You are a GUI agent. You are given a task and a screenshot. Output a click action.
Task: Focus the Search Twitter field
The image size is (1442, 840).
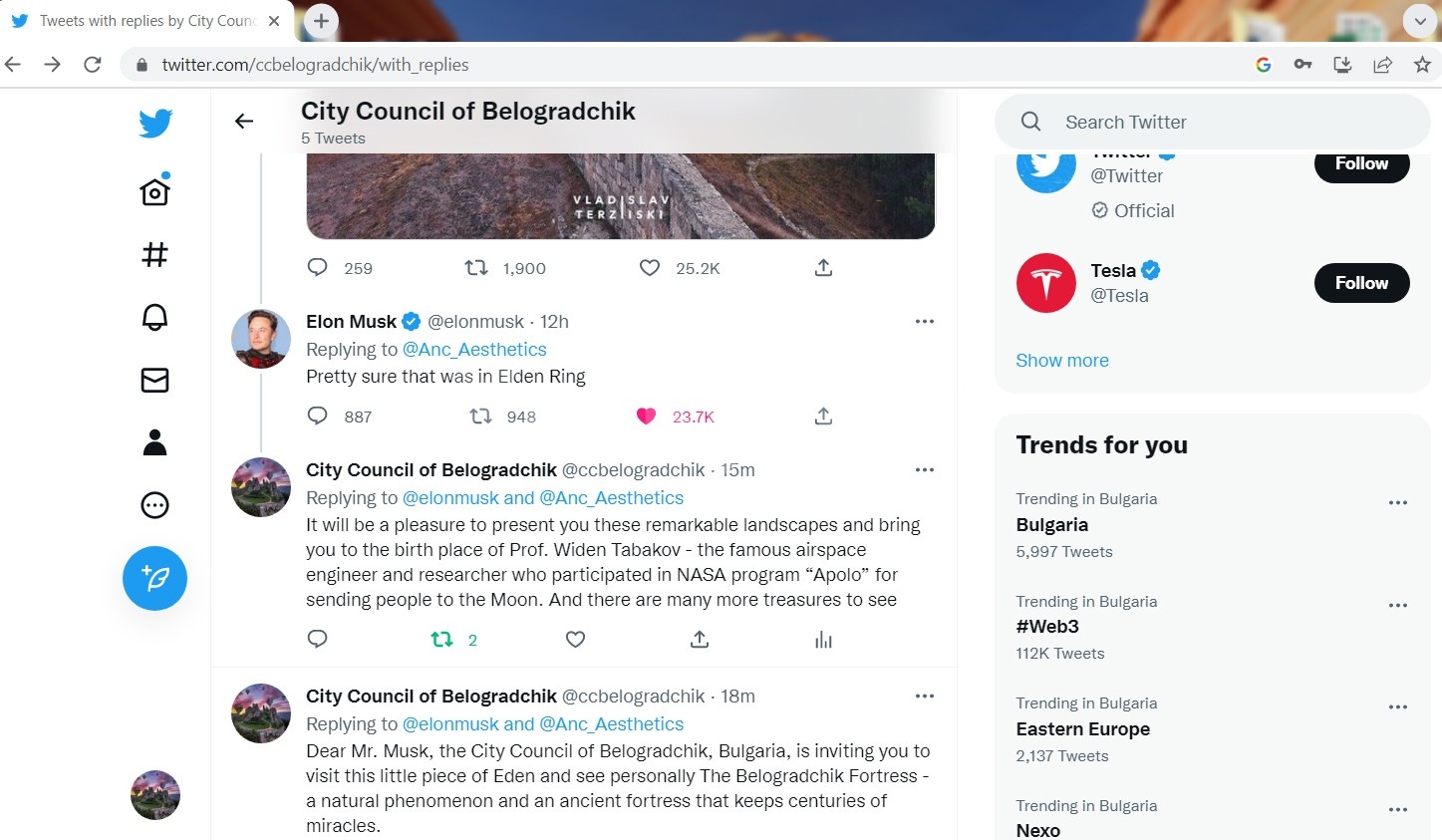(1213, 122)
